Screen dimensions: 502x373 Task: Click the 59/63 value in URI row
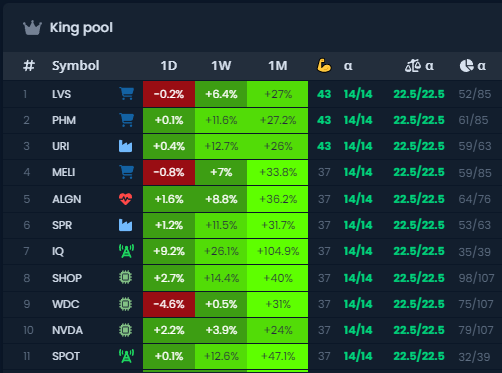475,146
